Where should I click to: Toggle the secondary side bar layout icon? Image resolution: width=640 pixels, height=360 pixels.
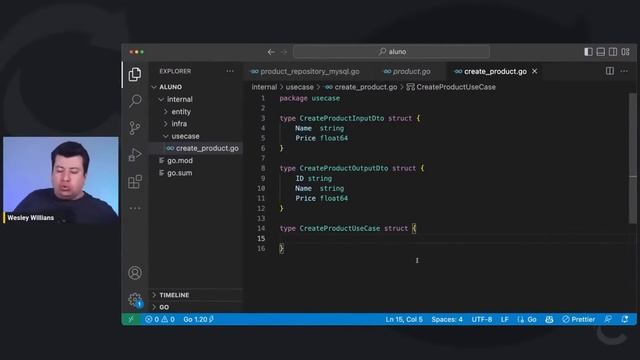pos(613,52)
